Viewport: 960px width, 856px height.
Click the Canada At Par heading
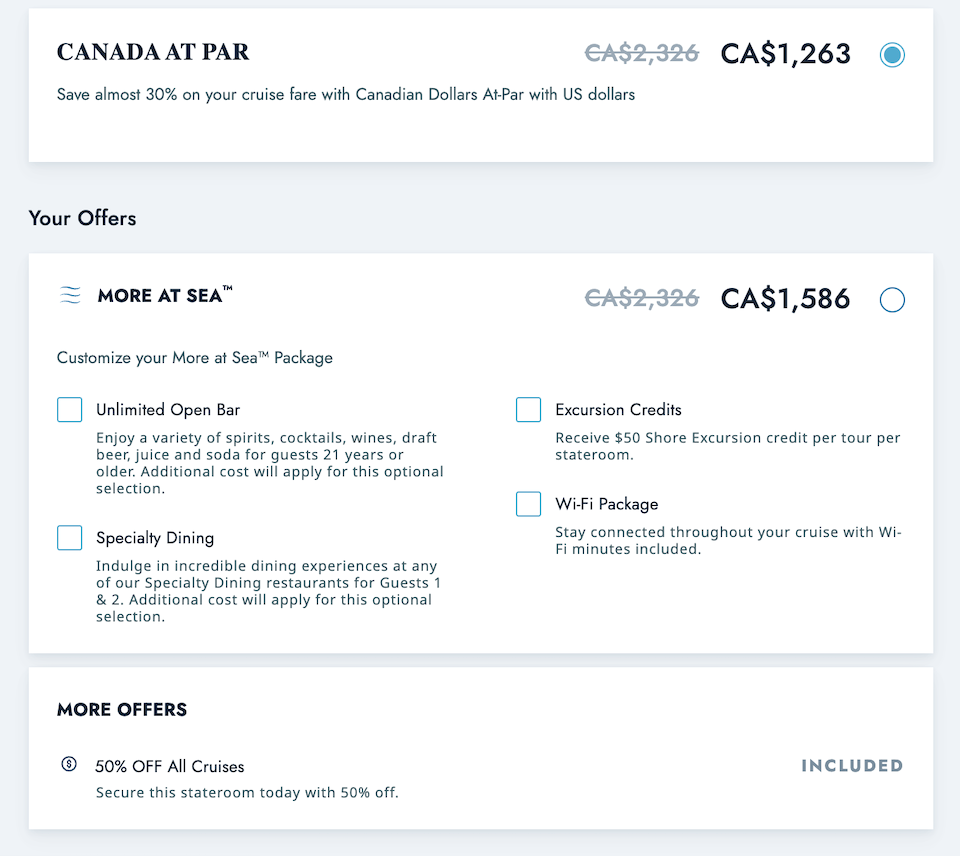pyautogui.click(x=153, y=52)
